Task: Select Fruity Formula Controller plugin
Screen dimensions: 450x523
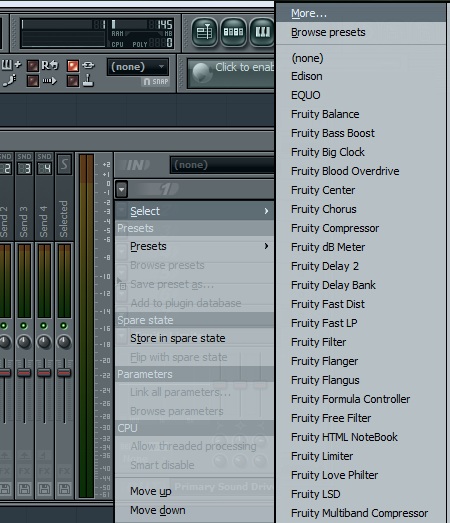Action: coord(361,399)
